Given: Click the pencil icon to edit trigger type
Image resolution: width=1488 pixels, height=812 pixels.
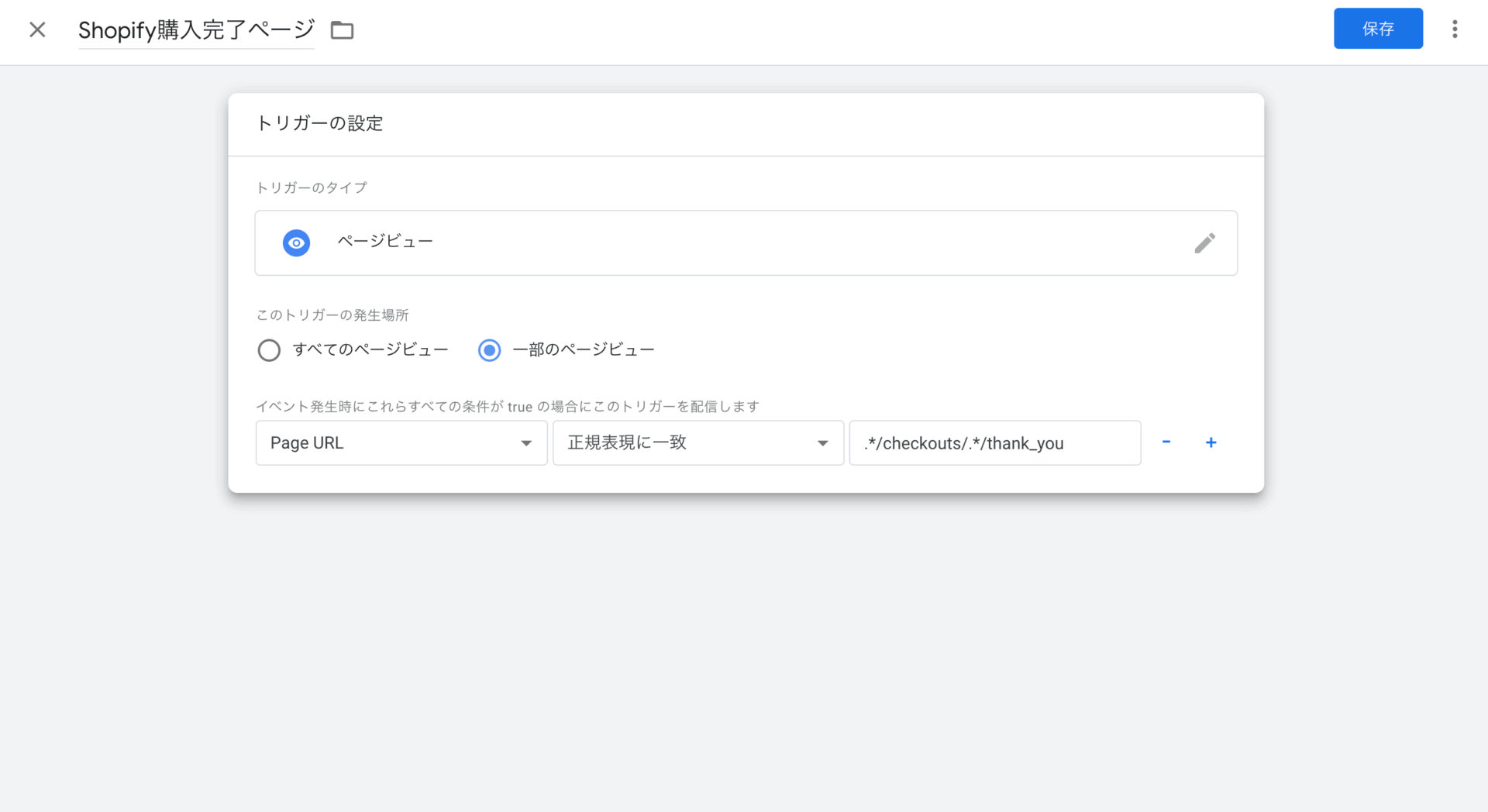Looking at the screenshot, I should tap(1204, 243).
